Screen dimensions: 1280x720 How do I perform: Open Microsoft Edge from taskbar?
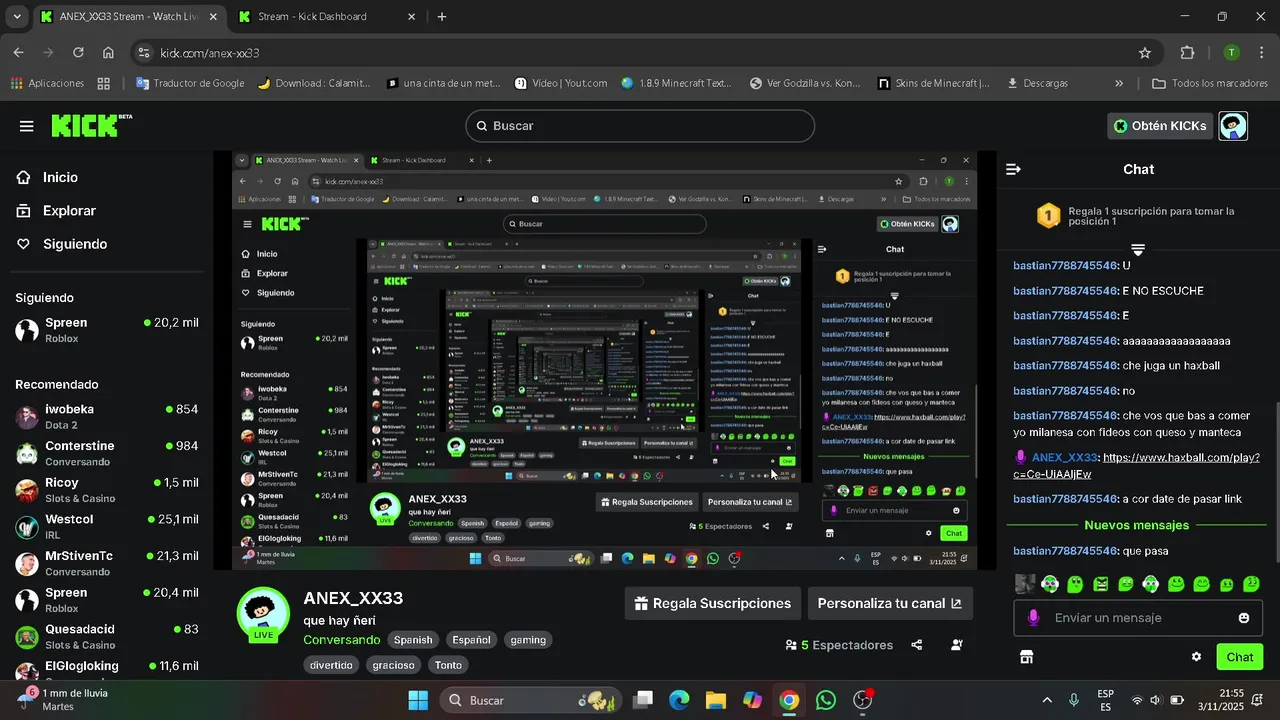point(679,700)
